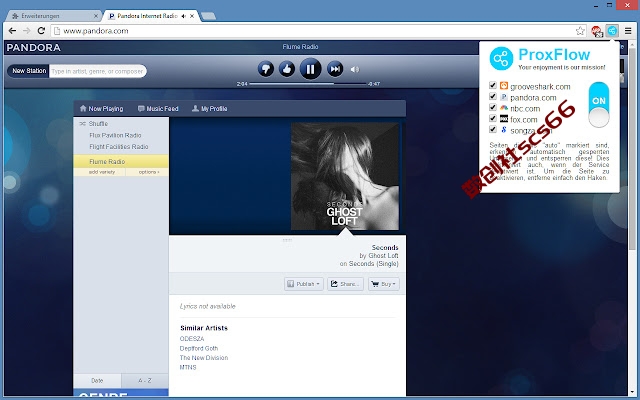Click the PANDORA logo
Screen dimensions: 640x400
point(33,48)
